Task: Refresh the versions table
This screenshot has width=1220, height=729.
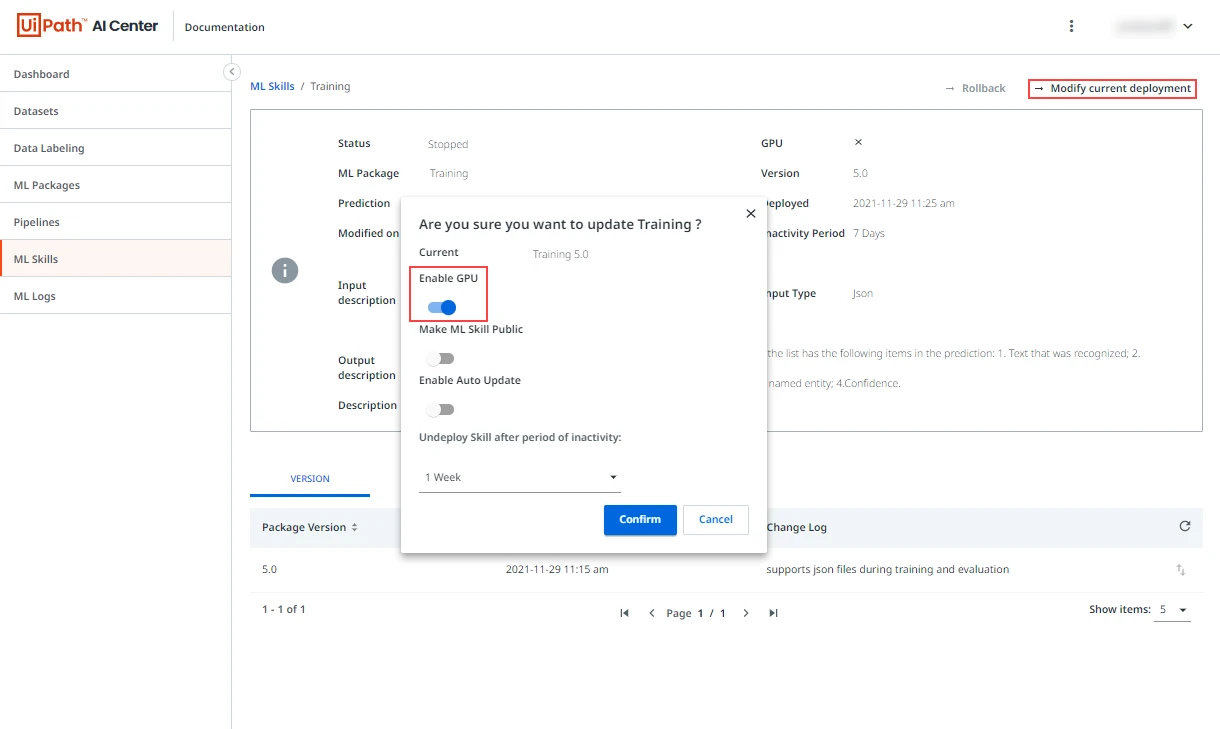Action: (x=1185, y=526)
